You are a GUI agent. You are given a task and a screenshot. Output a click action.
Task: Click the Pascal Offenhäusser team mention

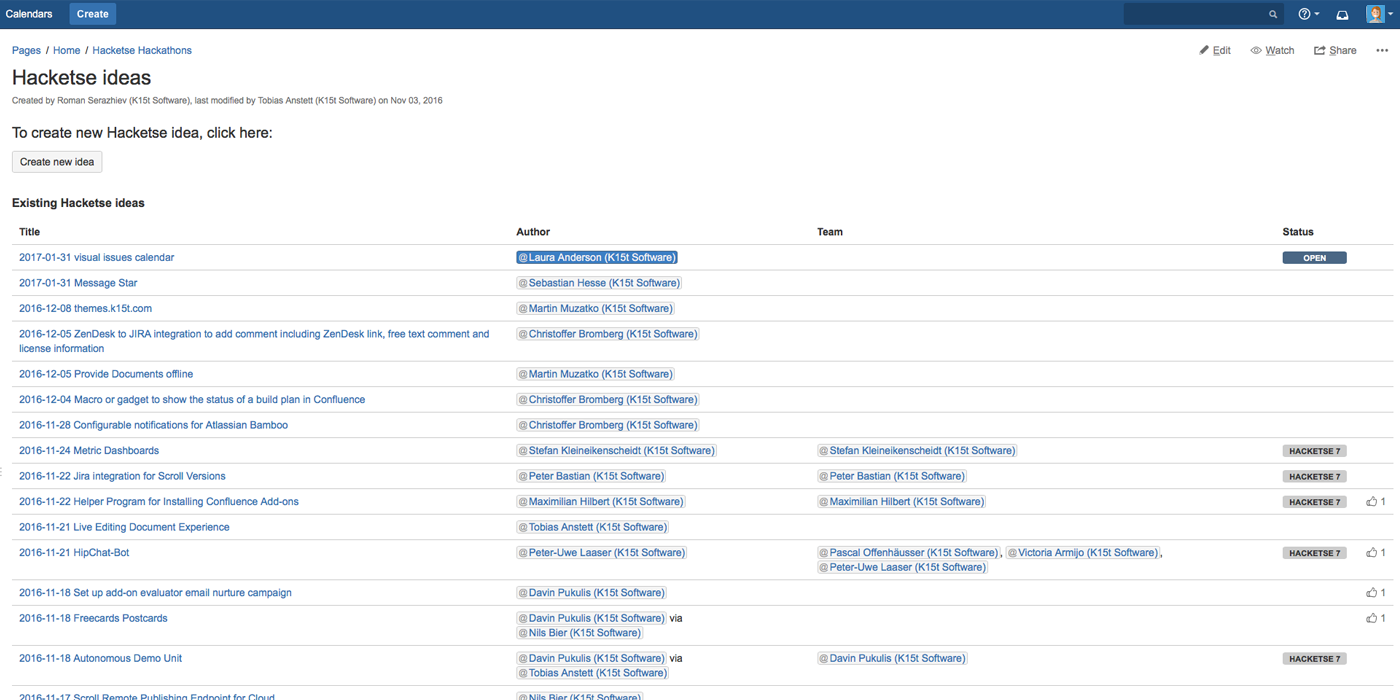pyautogui.click(x=909, y=553)
